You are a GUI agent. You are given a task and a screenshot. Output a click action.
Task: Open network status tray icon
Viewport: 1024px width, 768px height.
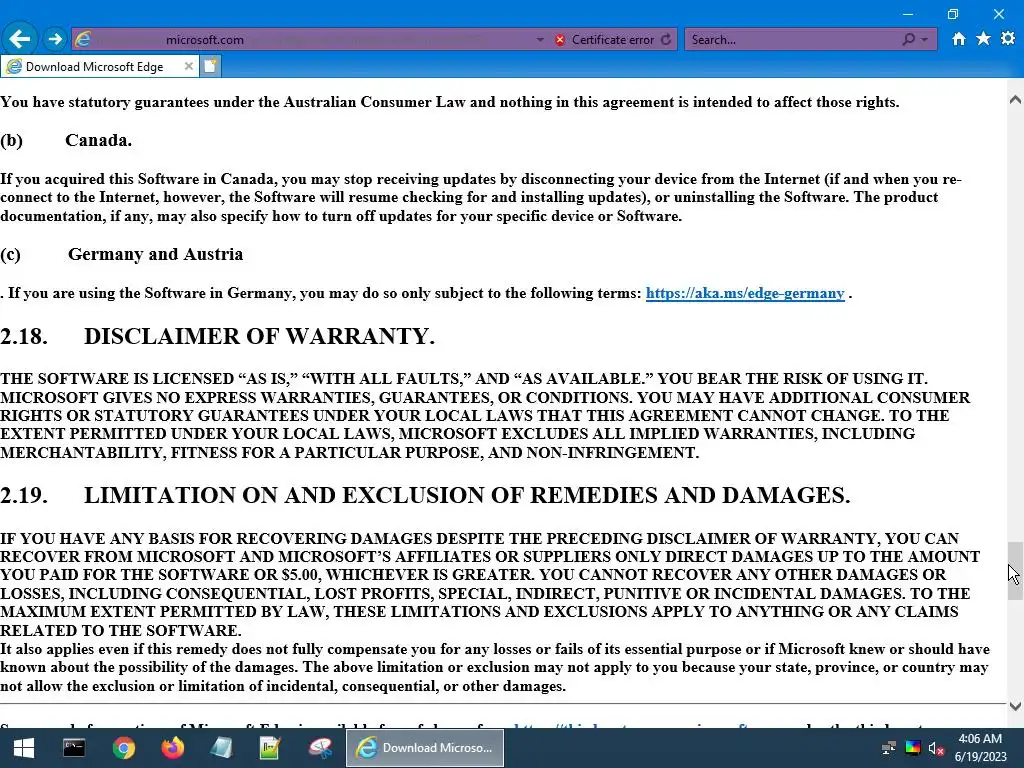click(x=888, y=748)
